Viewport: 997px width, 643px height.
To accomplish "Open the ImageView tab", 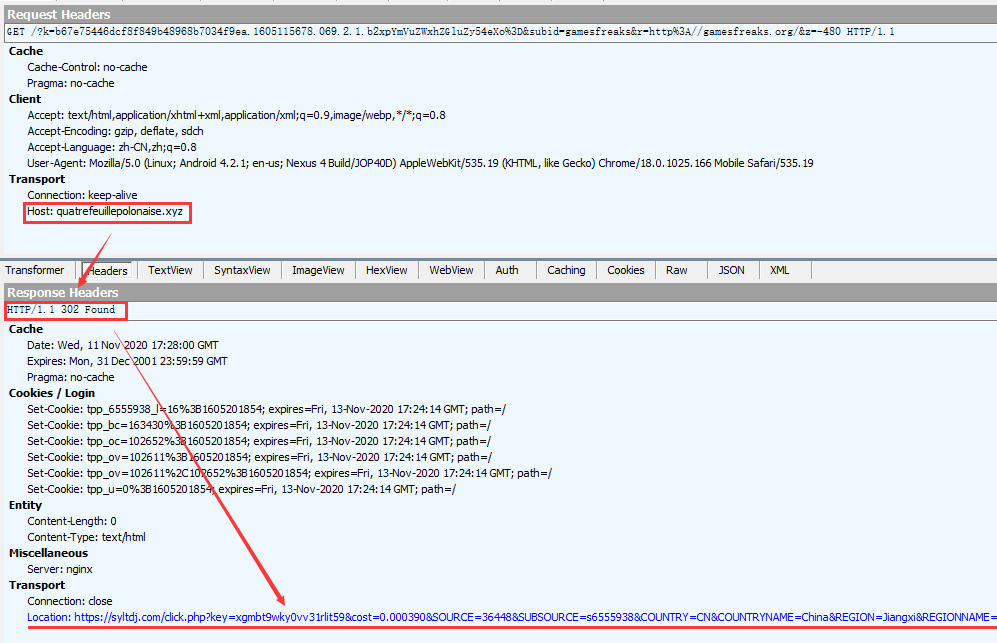I will tap(318, 270).
